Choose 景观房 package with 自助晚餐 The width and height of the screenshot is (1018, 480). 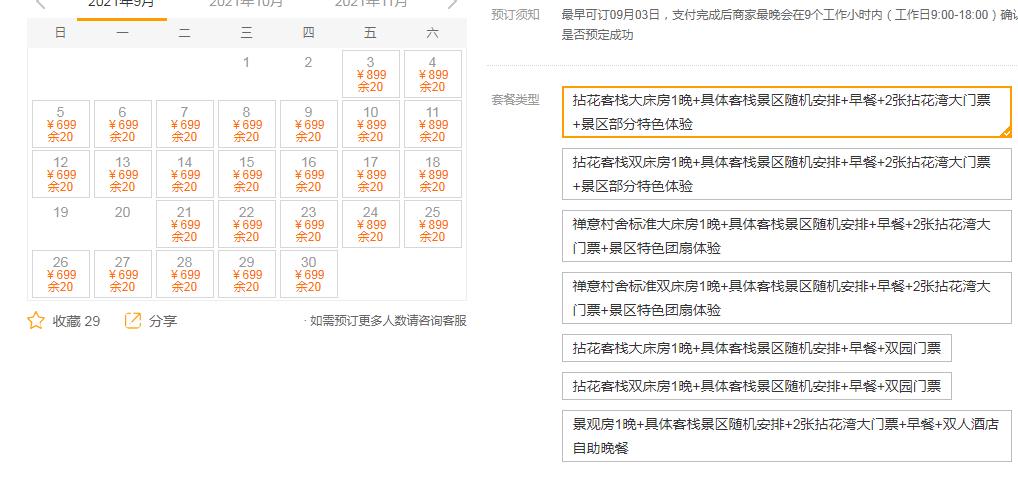pyautogui.click(x=786, y=437)
